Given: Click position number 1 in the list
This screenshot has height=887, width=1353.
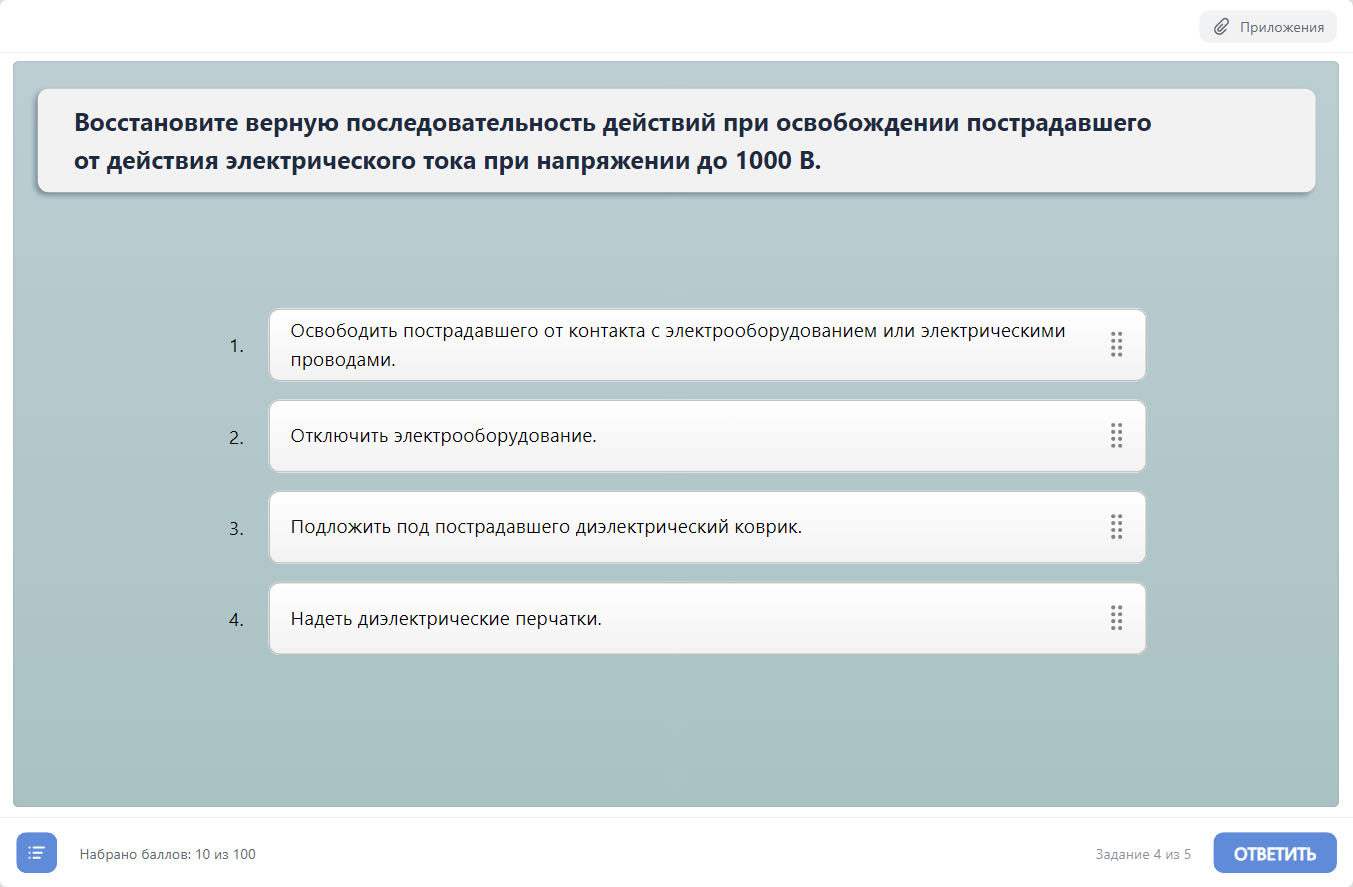Looking at the screenshot, I should coord(237,346).
